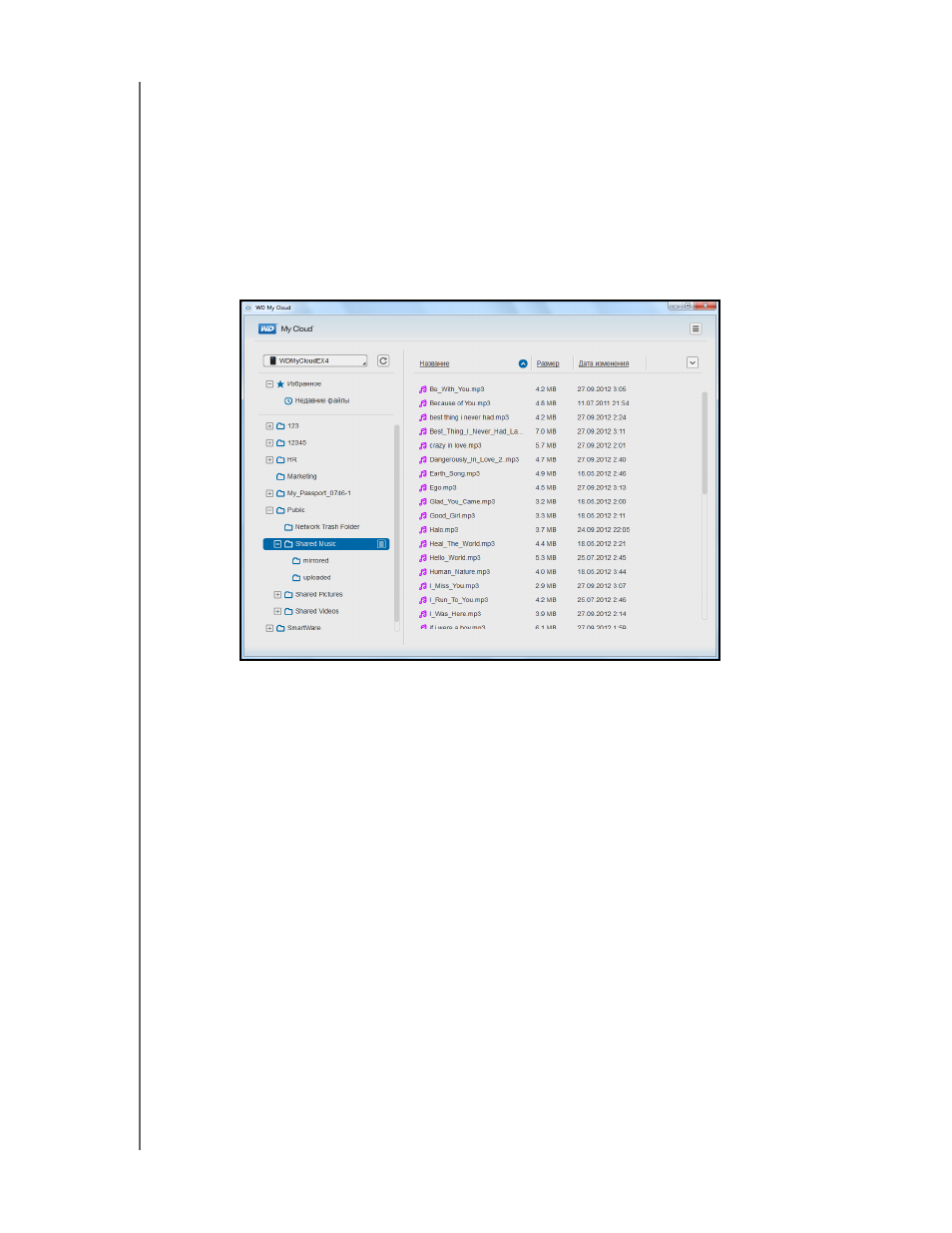Click the music icon for Good_Girl.mp3

pos(423,515)
